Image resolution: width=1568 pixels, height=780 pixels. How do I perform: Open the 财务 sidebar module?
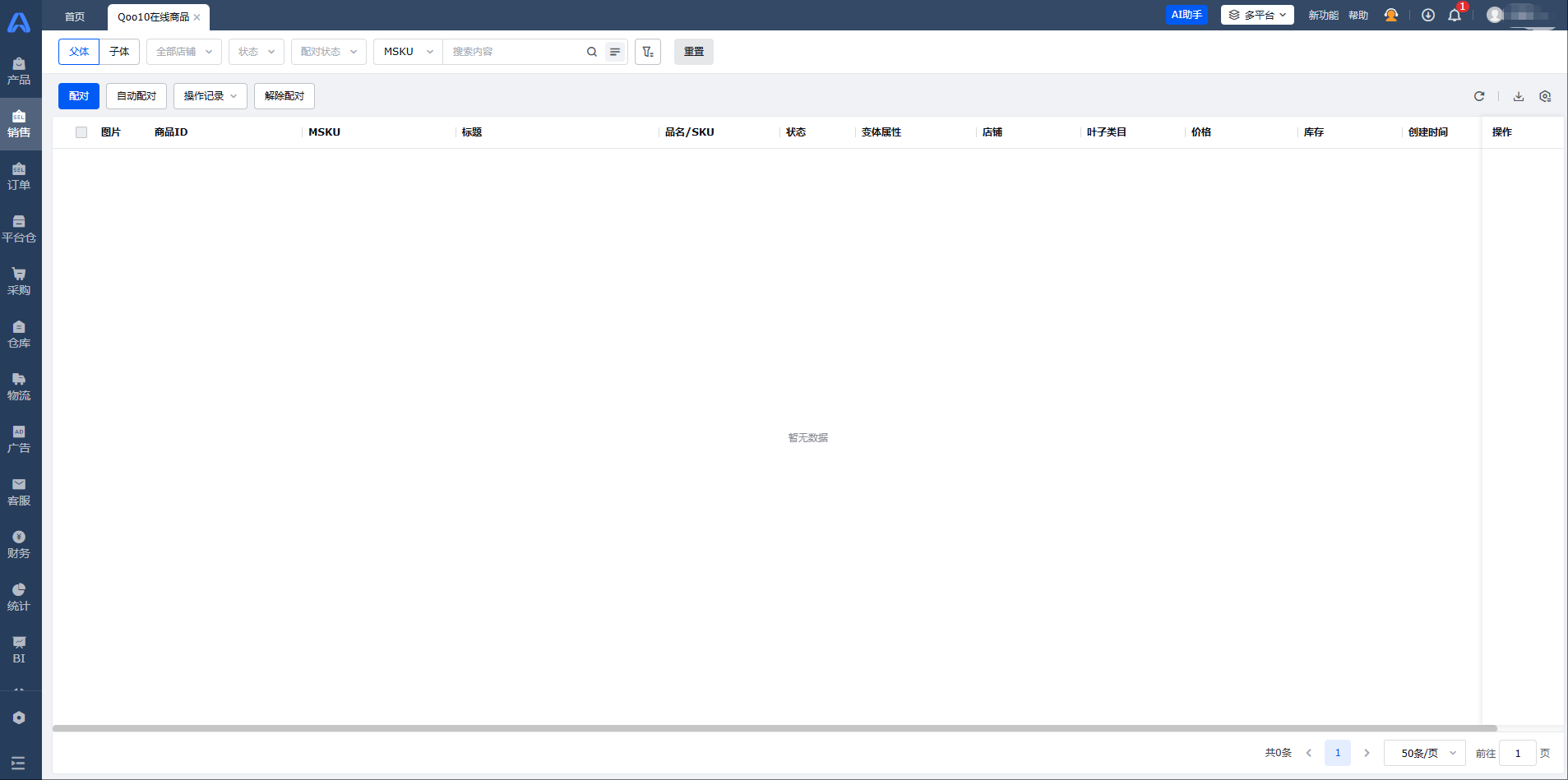[19, 545]
